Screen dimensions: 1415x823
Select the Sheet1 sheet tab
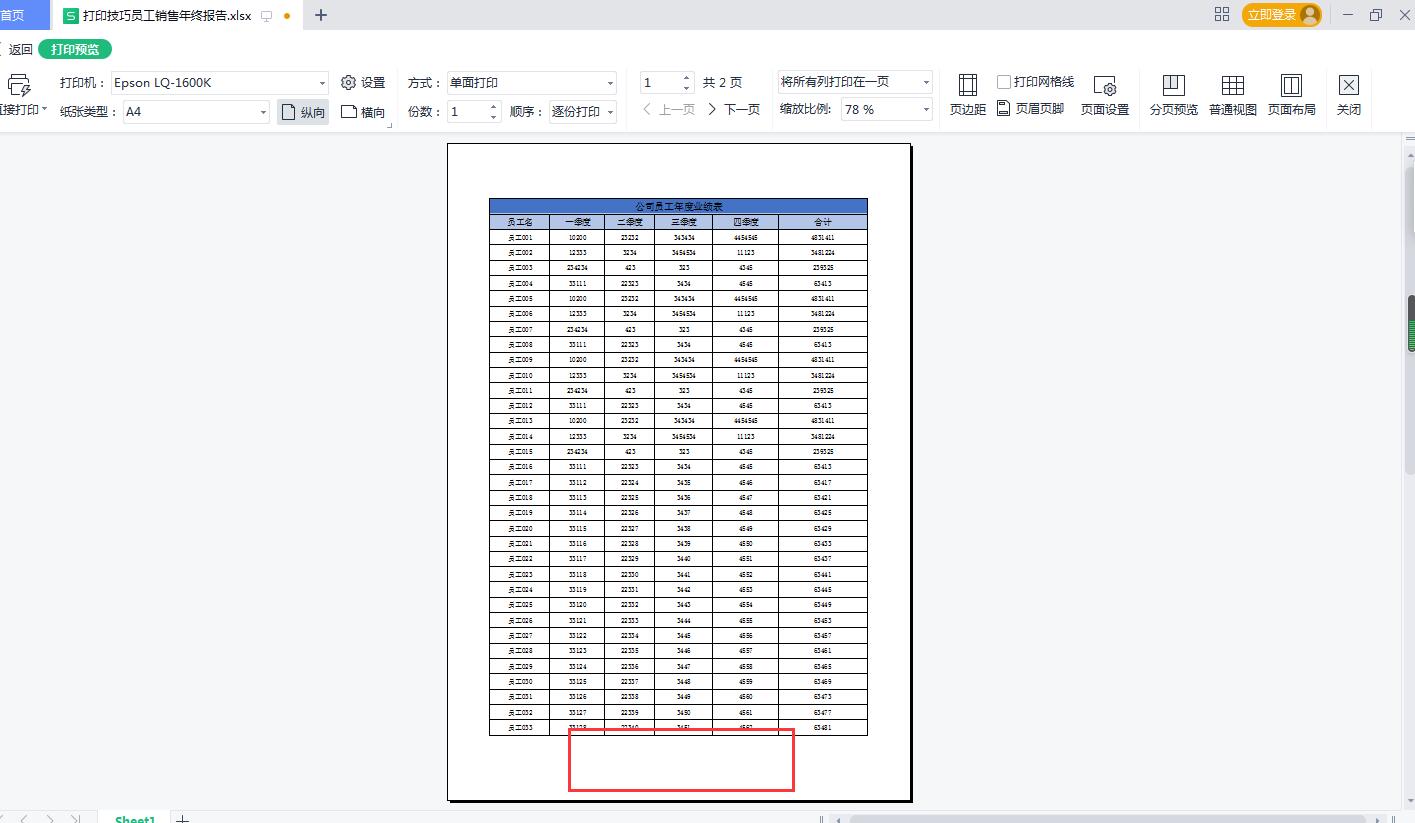(x=133, y=816)
